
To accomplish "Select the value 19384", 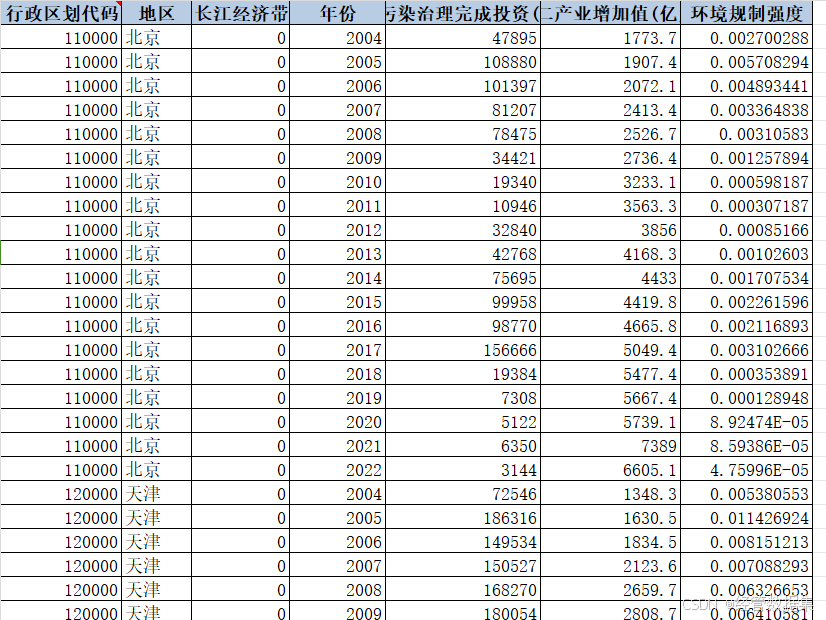I will (463, 373).
